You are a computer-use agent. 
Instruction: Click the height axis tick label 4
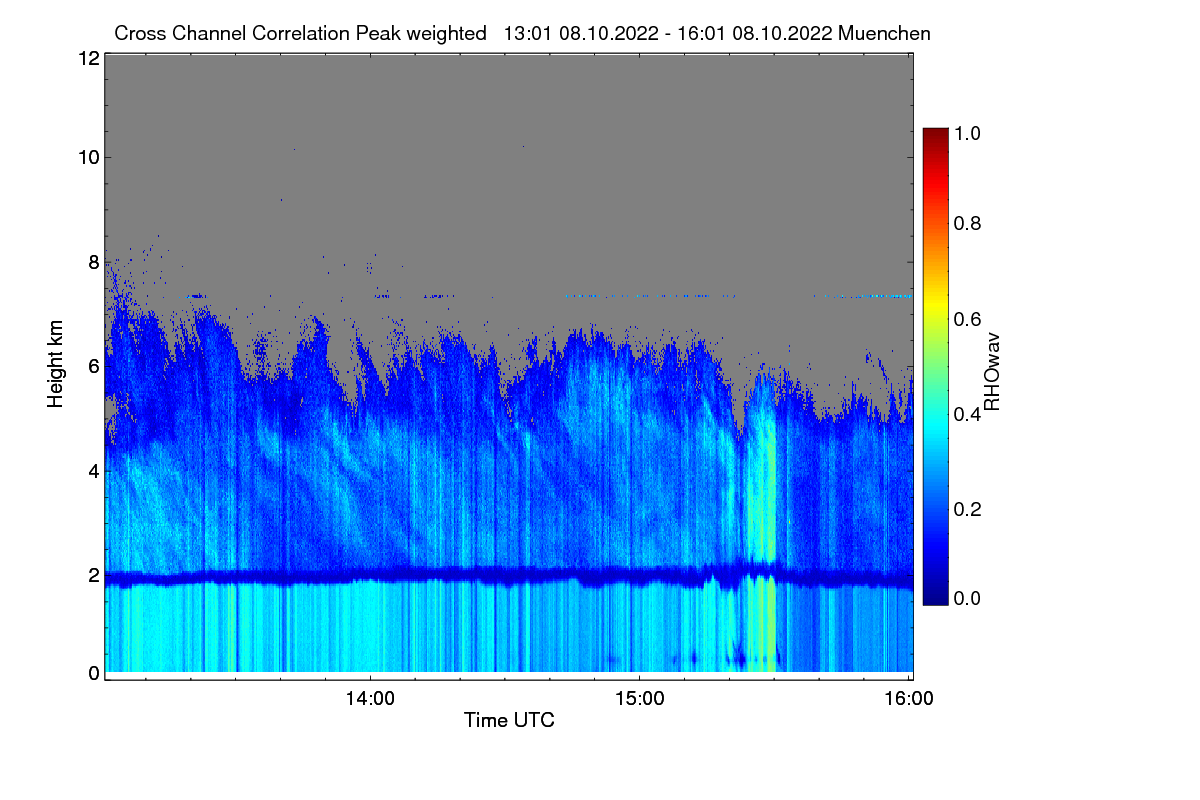point(93,470)
